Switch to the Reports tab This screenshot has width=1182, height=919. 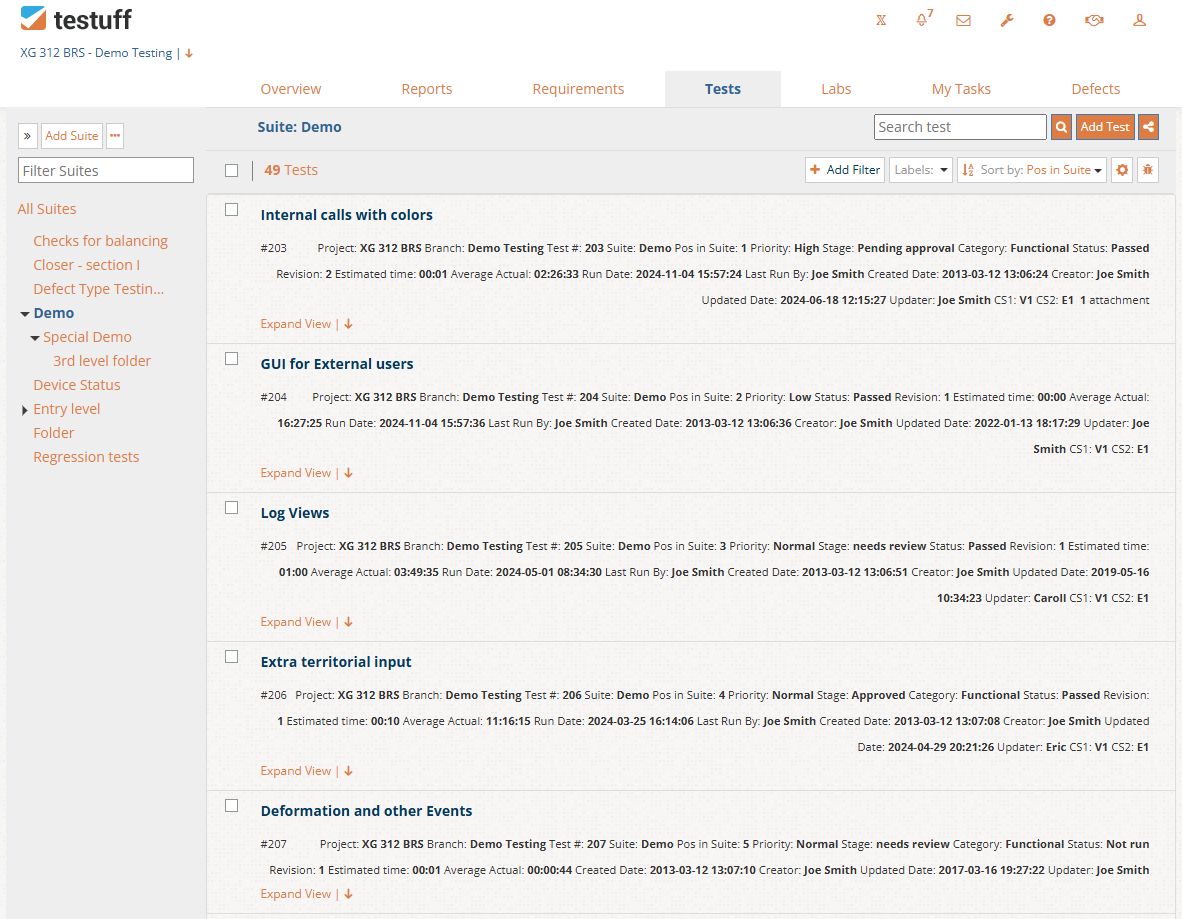coord(427,89)
